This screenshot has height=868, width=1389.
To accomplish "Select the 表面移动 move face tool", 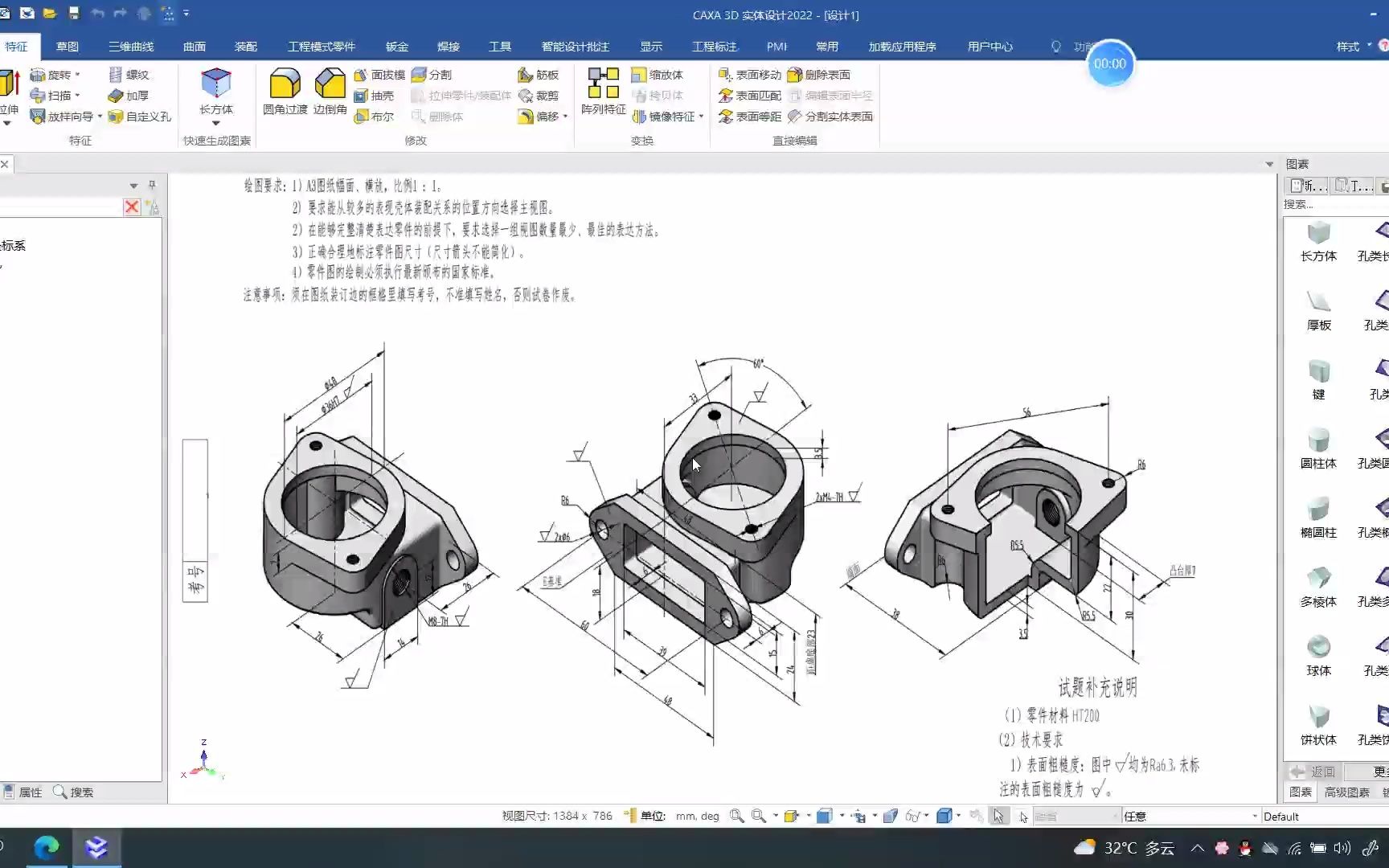I will [749, 75].
